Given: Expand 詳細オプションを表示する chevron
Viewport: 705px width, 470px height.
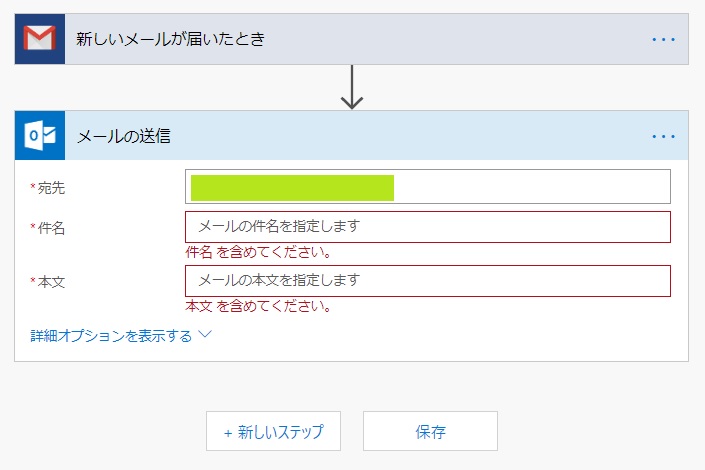Looking at the screenshot, I should tap(205, 334).
